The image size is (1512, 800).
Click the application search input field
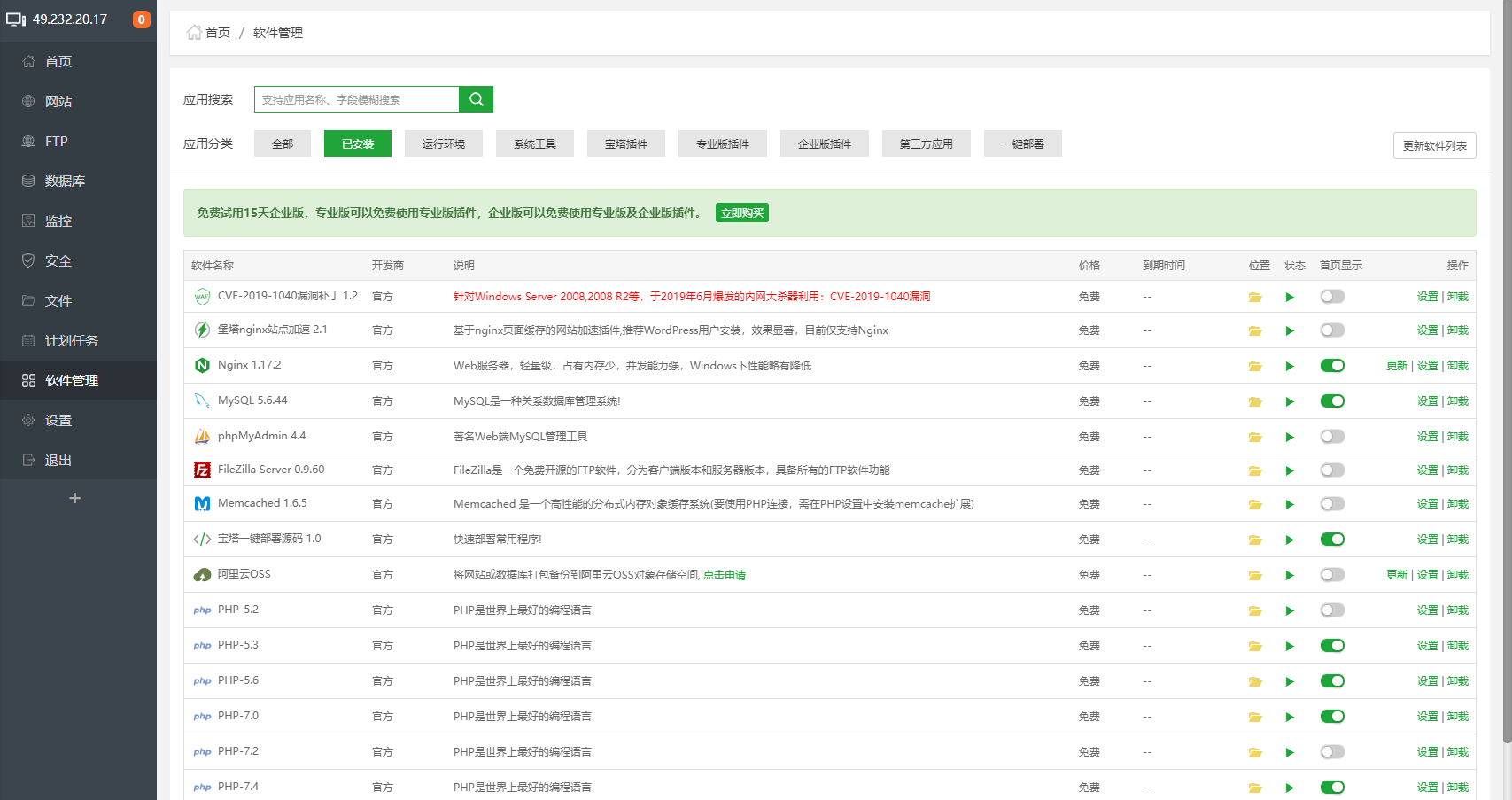(x=357, y=99)
